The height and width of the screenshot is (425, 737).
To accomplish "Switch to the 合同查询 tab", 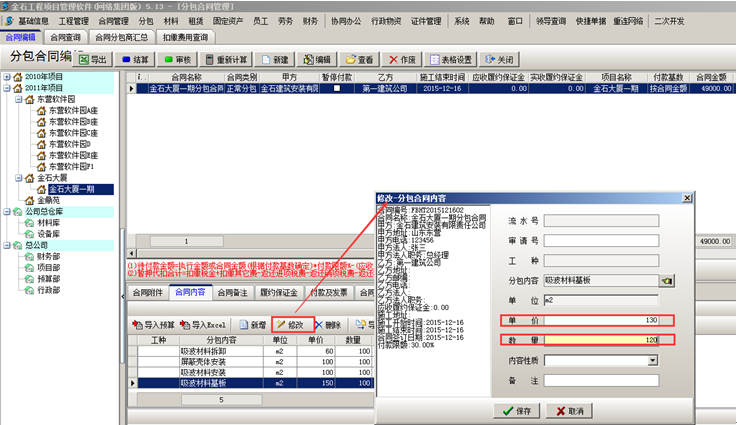I will pos(68,37).
